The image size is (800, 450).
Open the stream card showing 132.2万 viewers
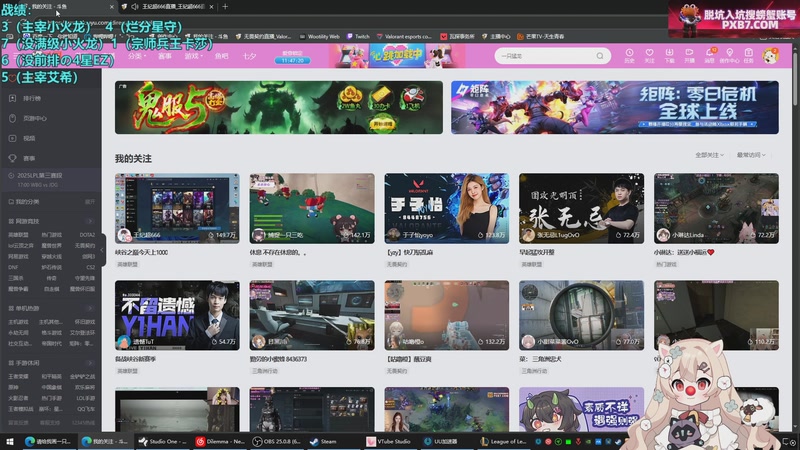tap(446, 315)
